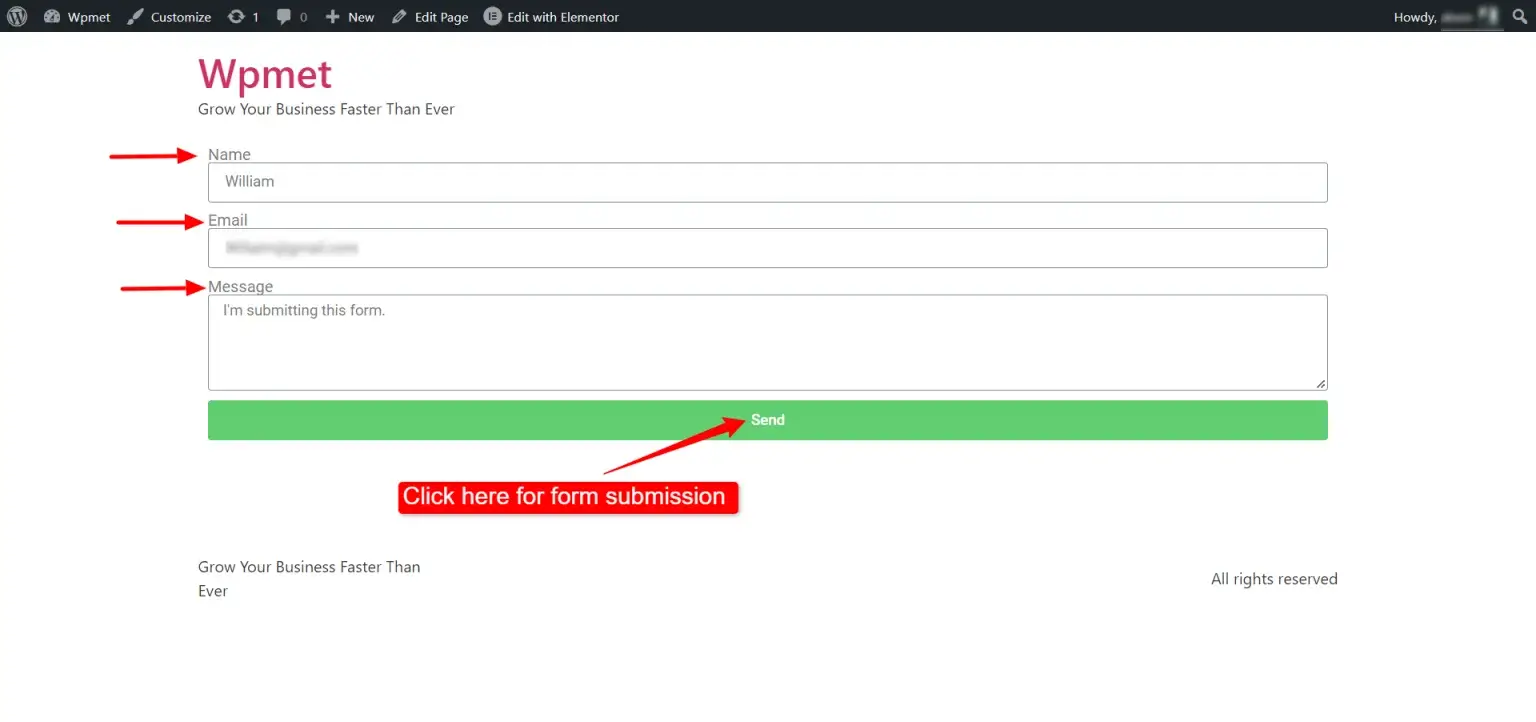Click the Message field label
Image resolution: width=1536 pixels, height=722 pixels.
coord(240,287)
